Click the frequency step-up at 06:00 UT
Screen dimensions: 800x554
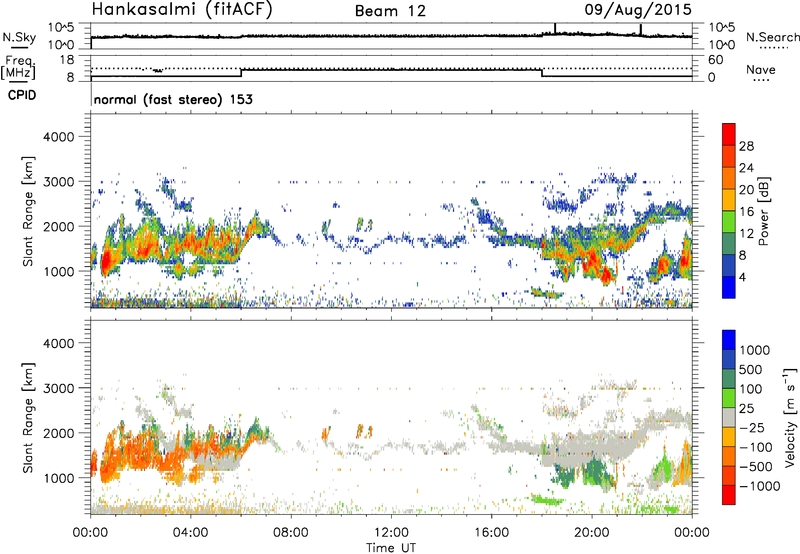tap(241, 73)
